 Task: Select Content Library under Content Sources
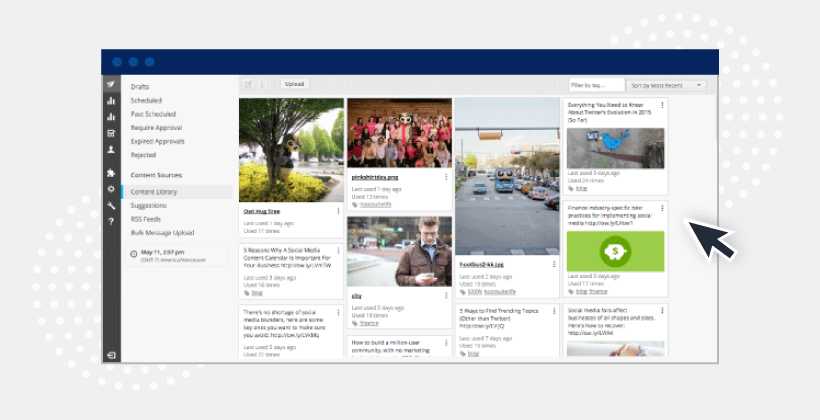(x=155, y=191)
